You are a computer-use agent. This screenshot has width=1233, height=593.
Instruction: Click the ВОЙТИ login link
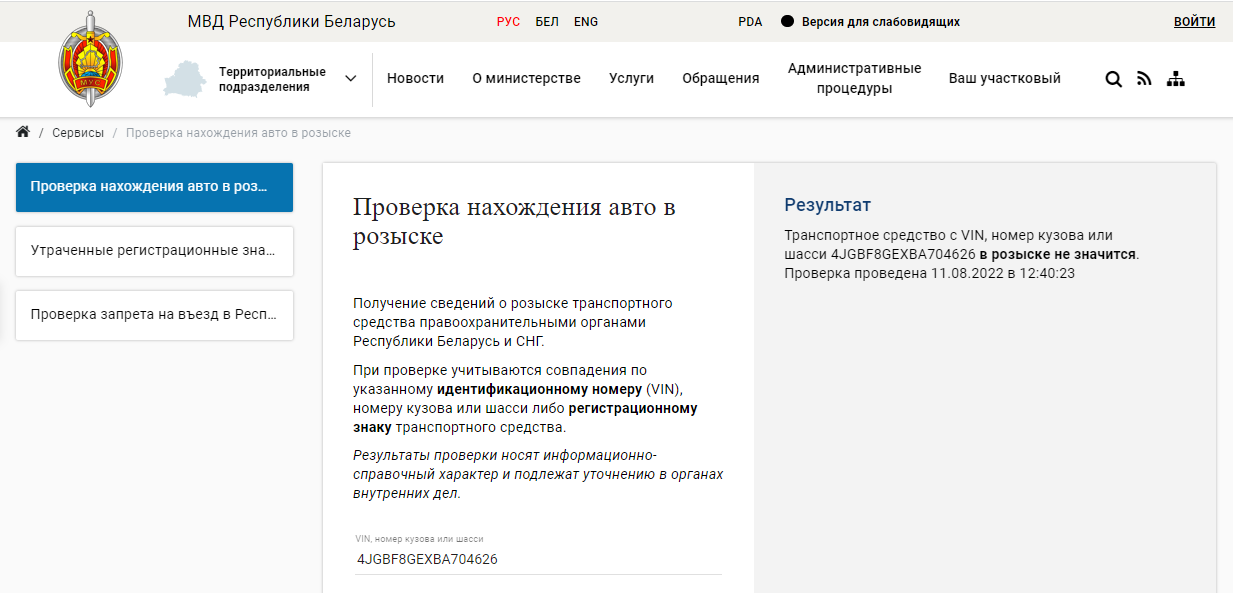coord(1194,21)
